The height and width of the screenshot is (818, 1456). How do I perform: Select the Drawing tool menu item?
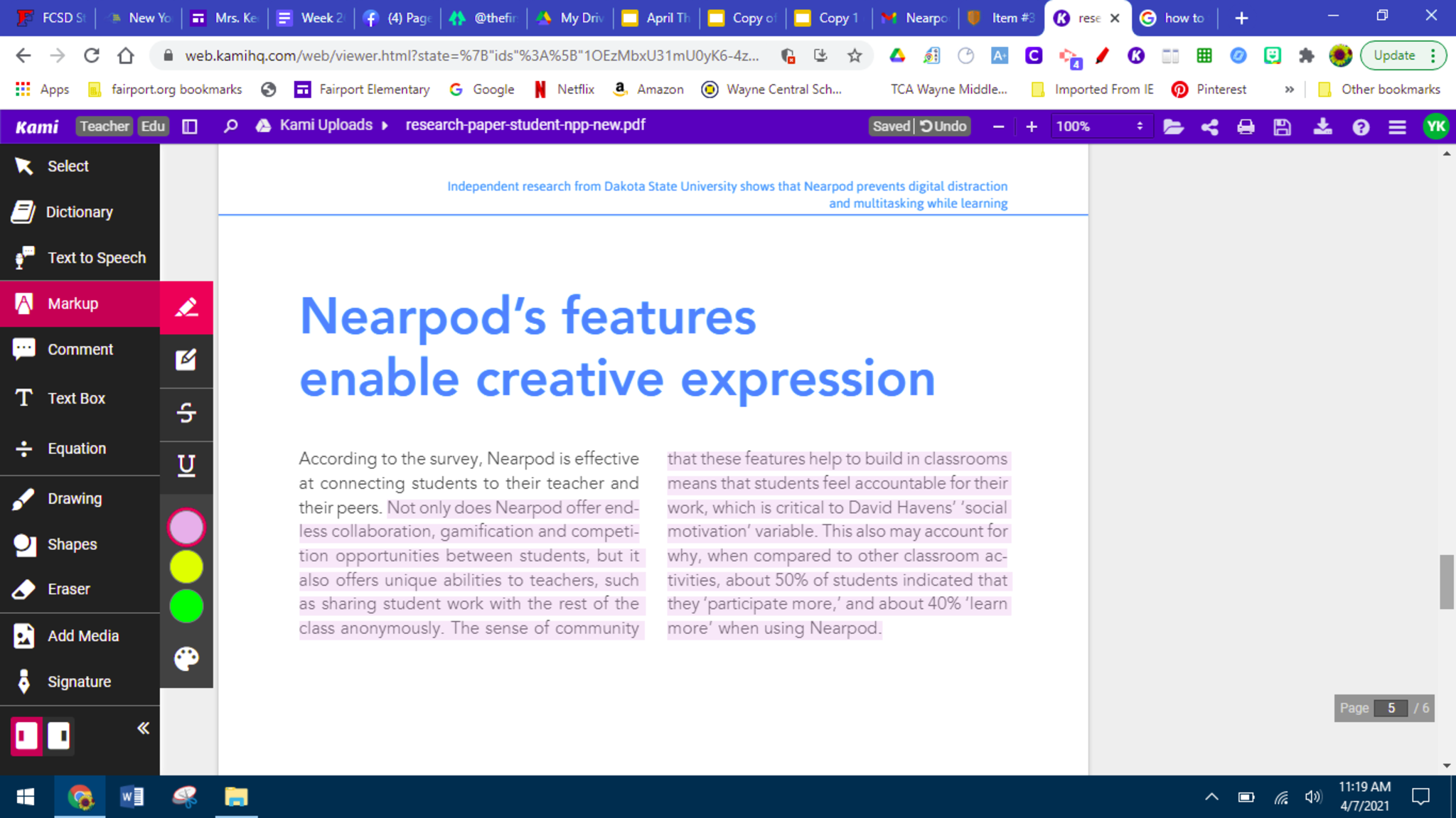pos(75,498)
